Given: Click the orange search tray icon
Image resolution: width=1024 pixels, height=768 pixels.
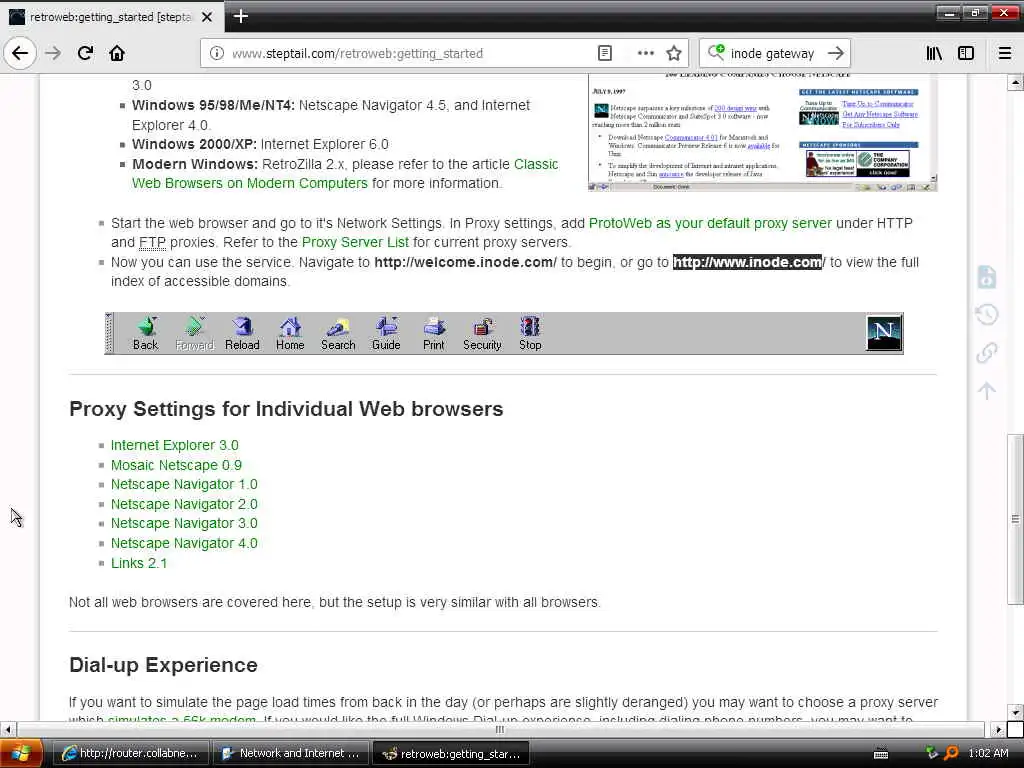Looking at the screenshot, I should tap(952, 753).
